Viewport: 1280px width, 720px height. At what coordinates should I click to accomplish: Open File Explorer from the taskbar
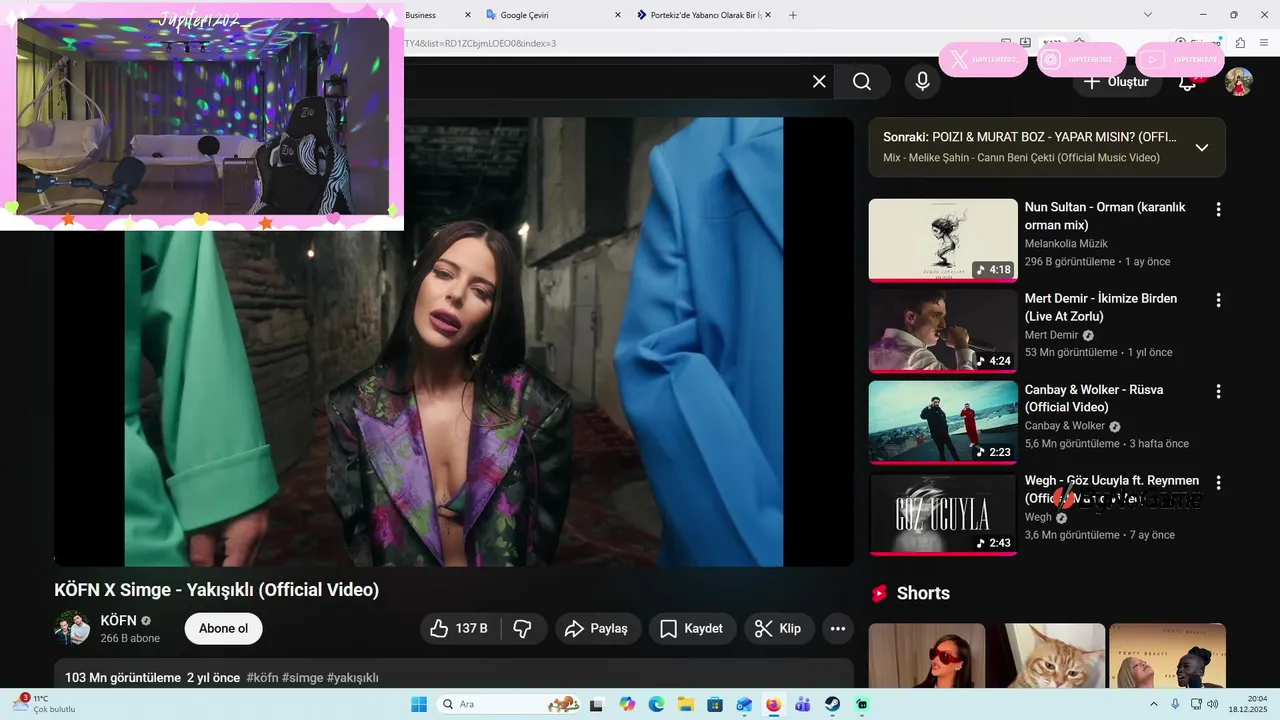click(x=685, y=704)
